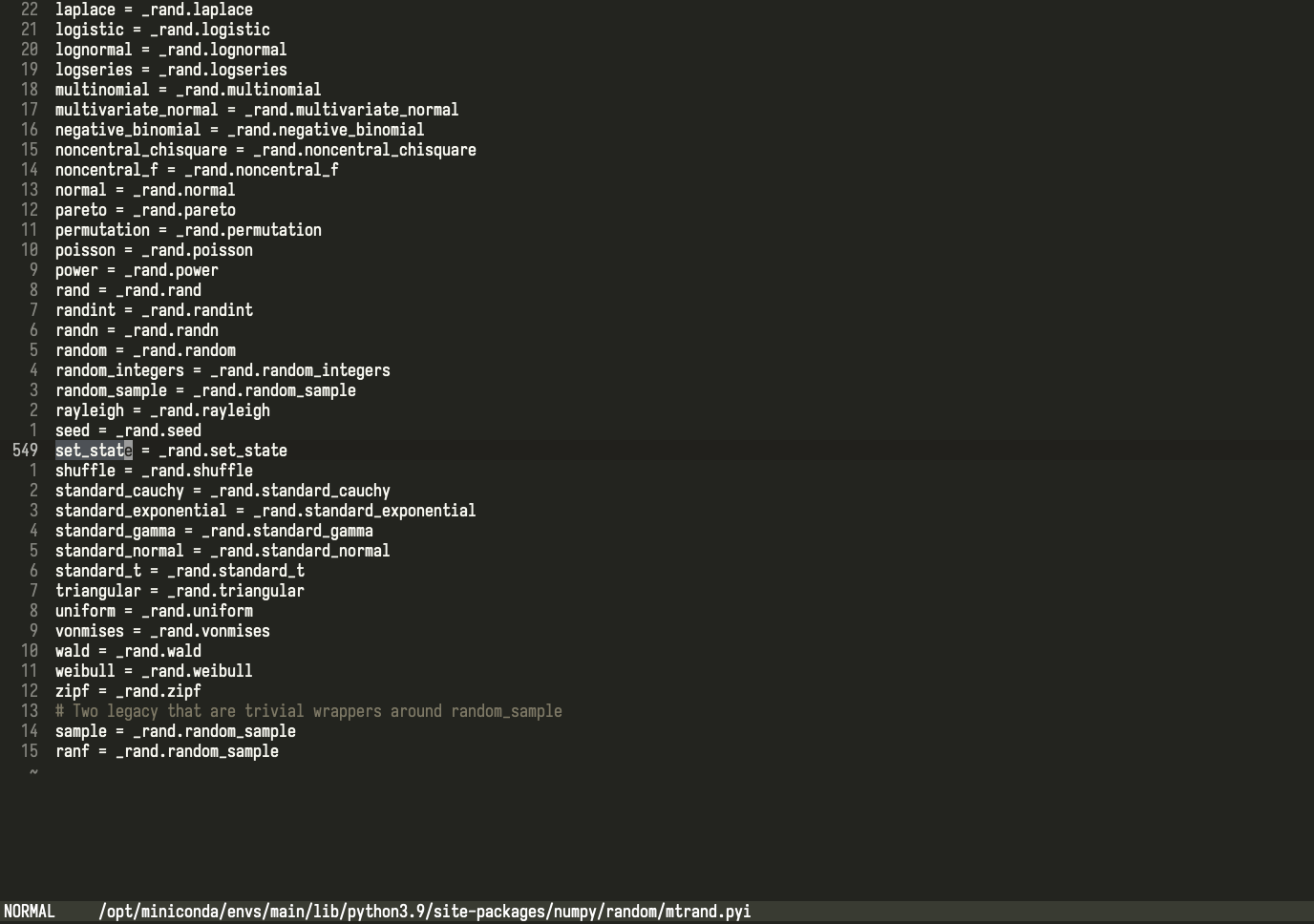The height and width of the screenshot is (924, 1314).
Task: Click the 'laplace = _rand.laplace' line
Action: (154, 10)
